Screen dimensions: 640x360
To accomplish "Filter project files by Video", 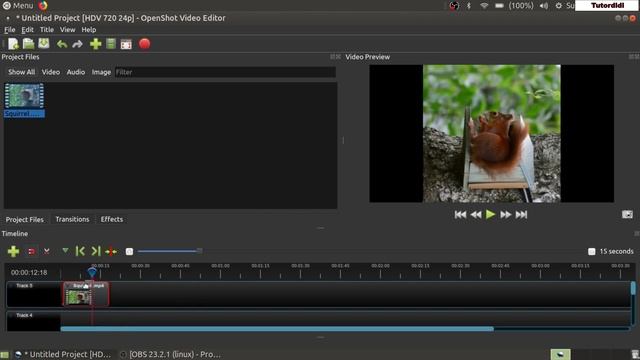I will click(x=51, y=72).
